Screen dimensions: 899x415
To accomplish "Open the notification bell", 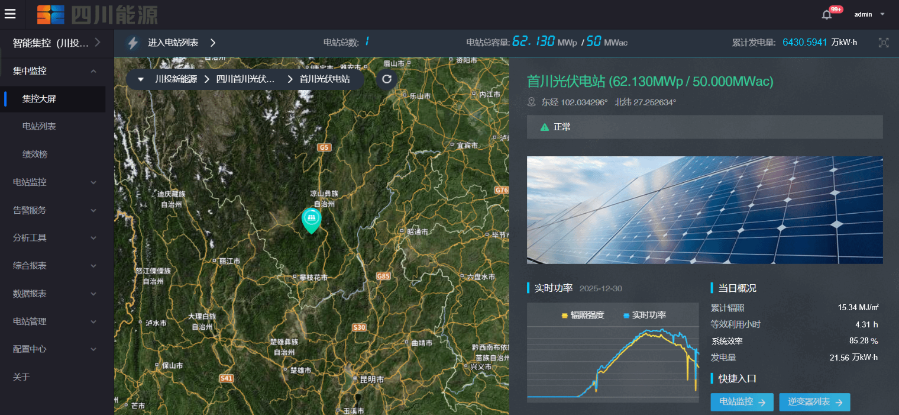I will [x=826, y=14].
